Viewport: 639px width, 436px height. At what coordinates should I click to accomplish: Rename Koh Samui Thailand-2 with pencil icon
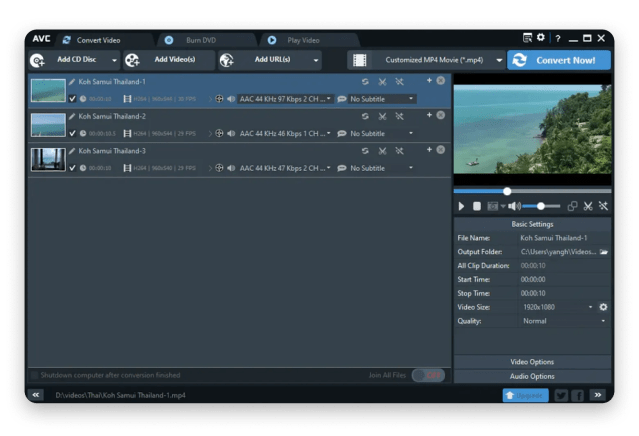[72, 117]
